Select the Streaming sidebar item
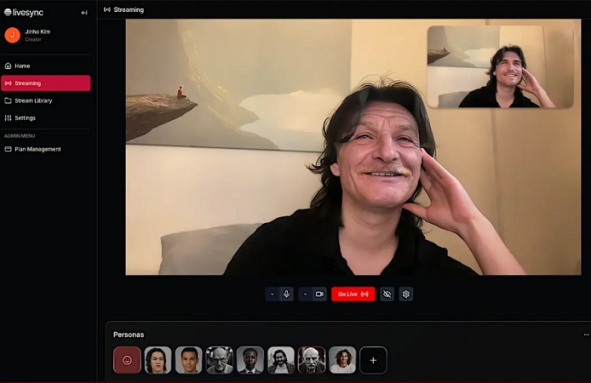The height and width of the screenshot is (383, 591). click(46, 83)
